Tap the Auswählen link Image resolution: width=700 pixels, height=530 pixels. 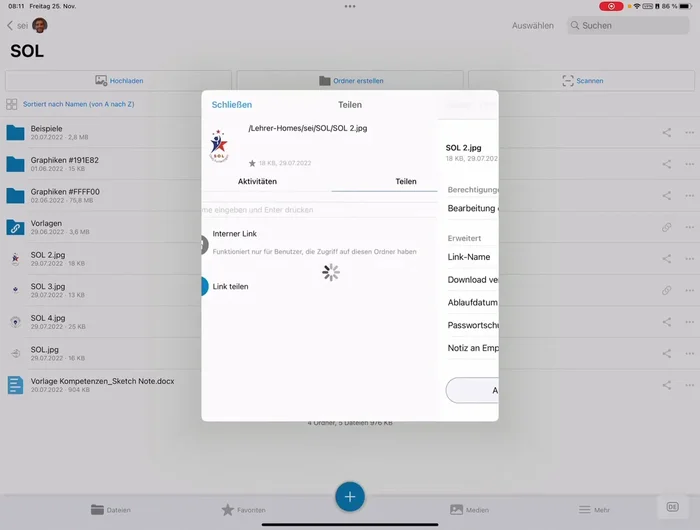click(532, 25)
